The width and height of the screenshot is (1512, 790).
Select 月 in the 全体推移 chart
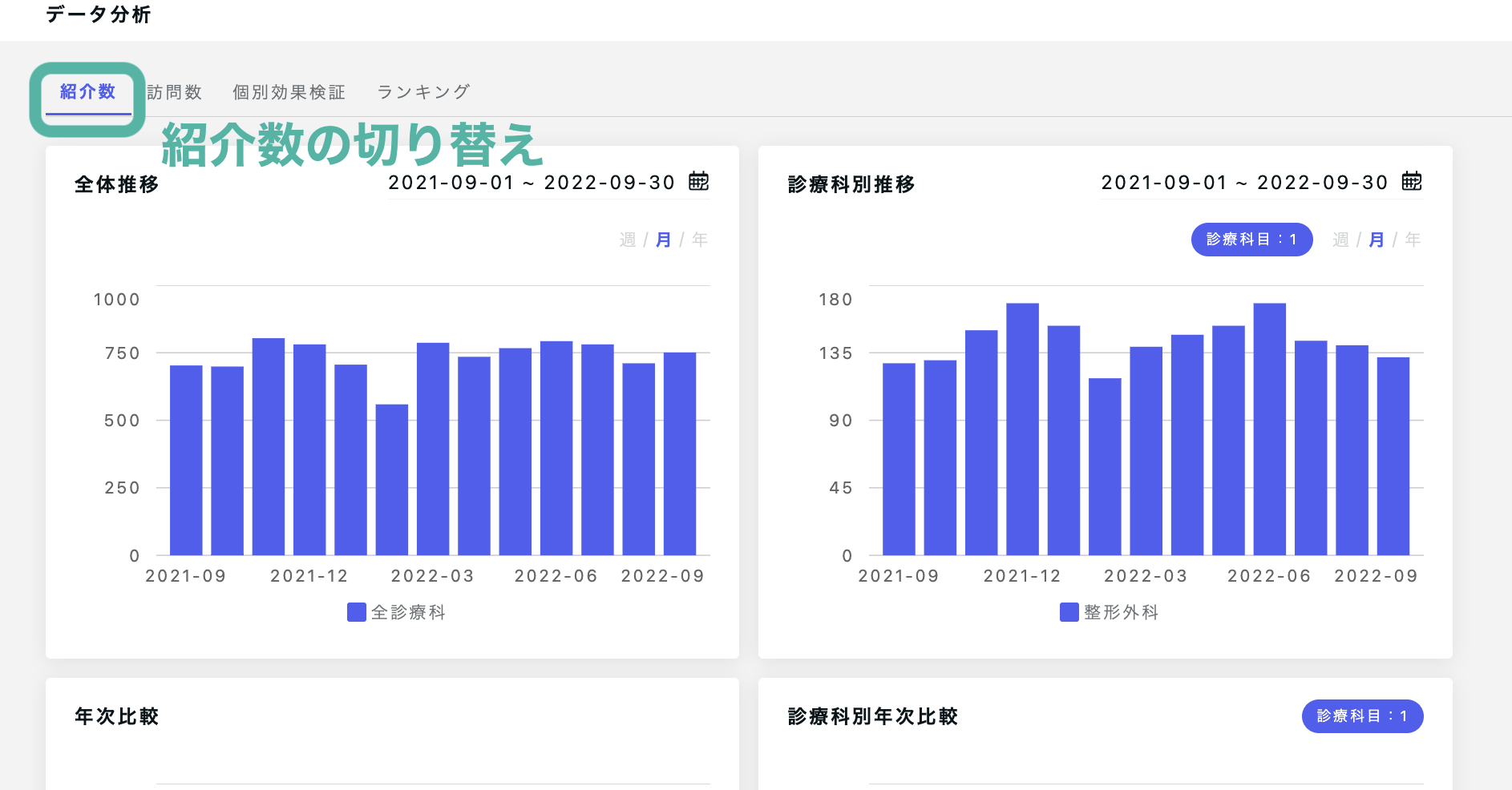click(x=663, y=240)
